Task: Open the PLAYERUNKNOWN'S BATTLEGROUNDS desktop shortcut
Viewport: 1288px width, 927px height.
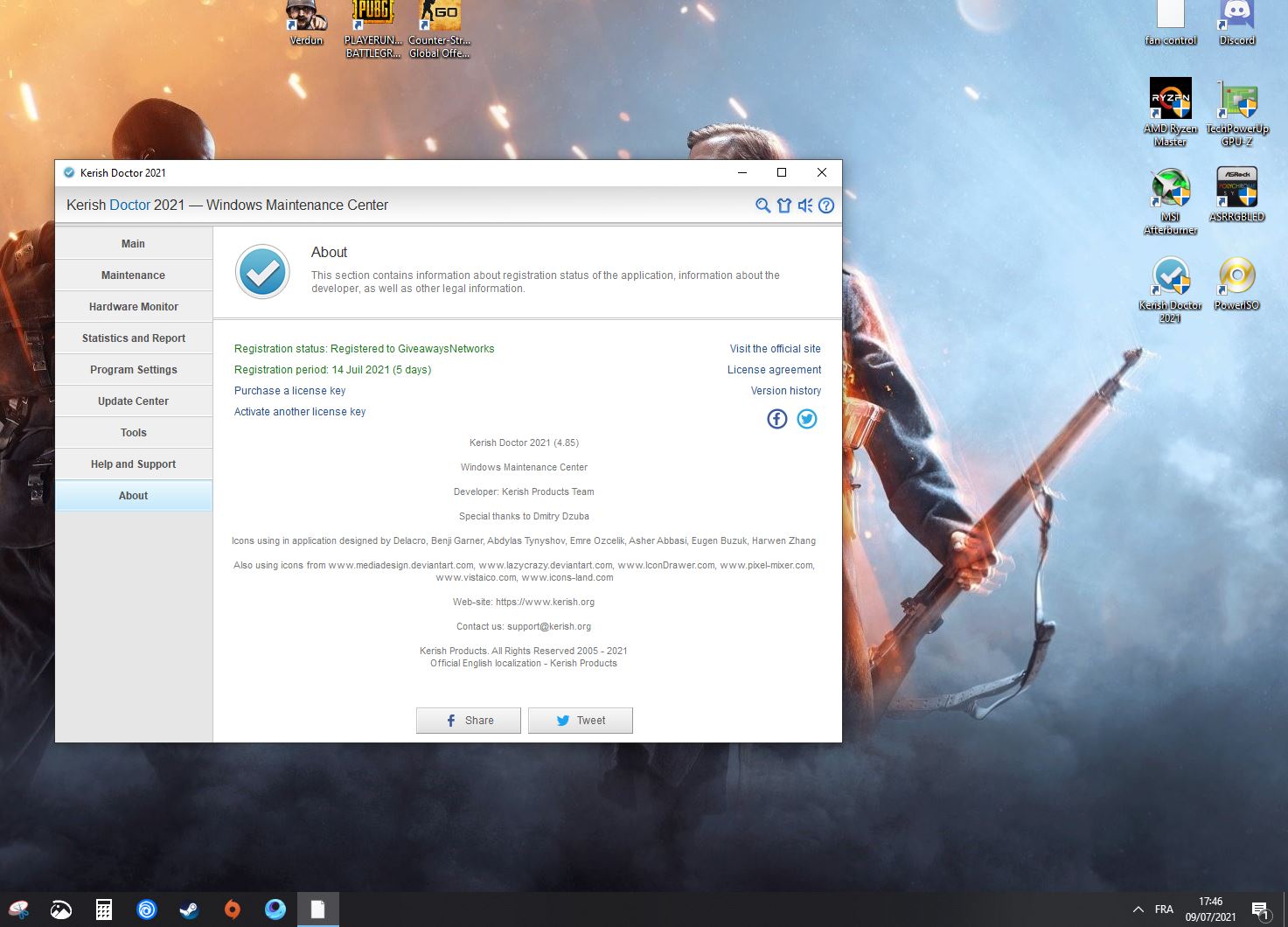Action: [373, 30]
